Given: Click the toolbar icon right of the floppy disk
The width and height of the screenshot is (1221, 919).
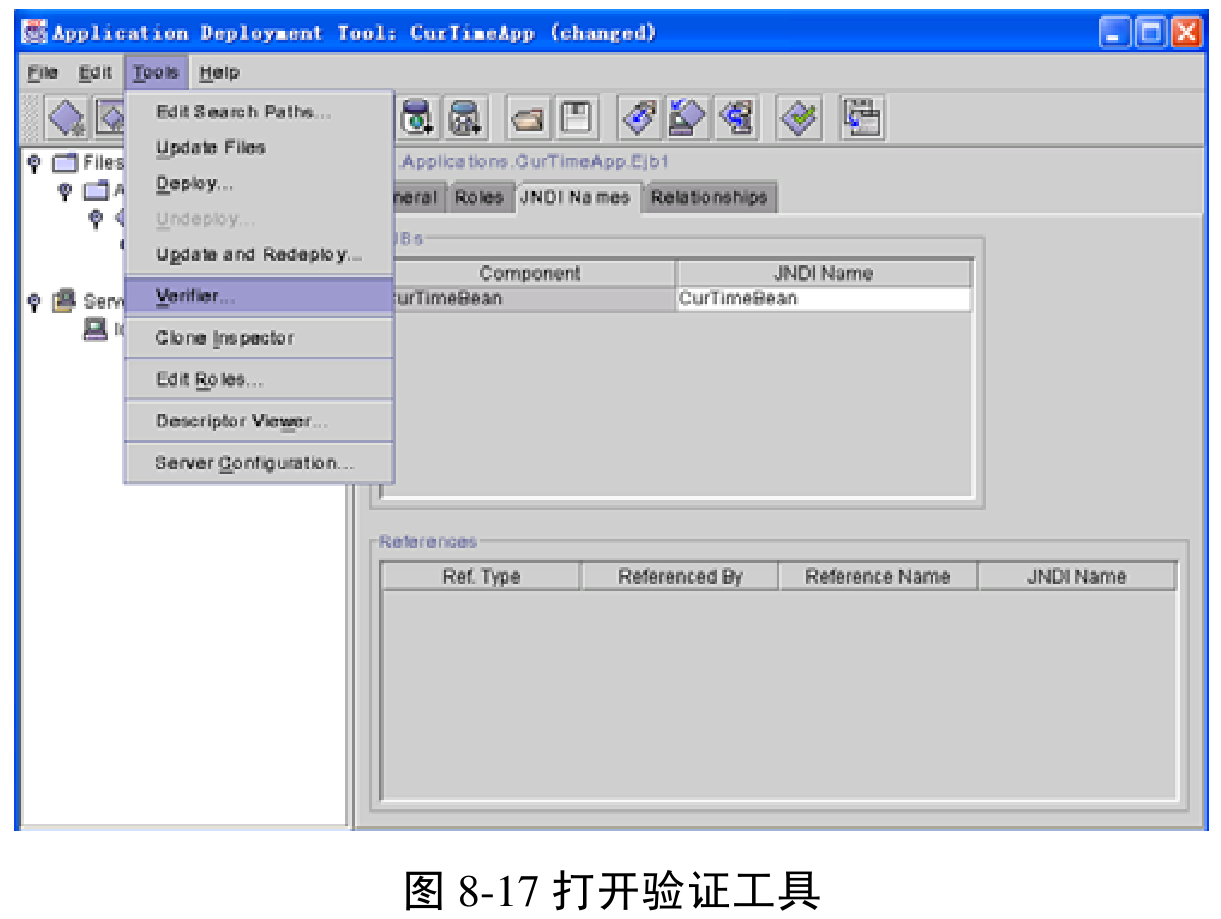Looking at the screenshot, I should [x=638, y=119].
